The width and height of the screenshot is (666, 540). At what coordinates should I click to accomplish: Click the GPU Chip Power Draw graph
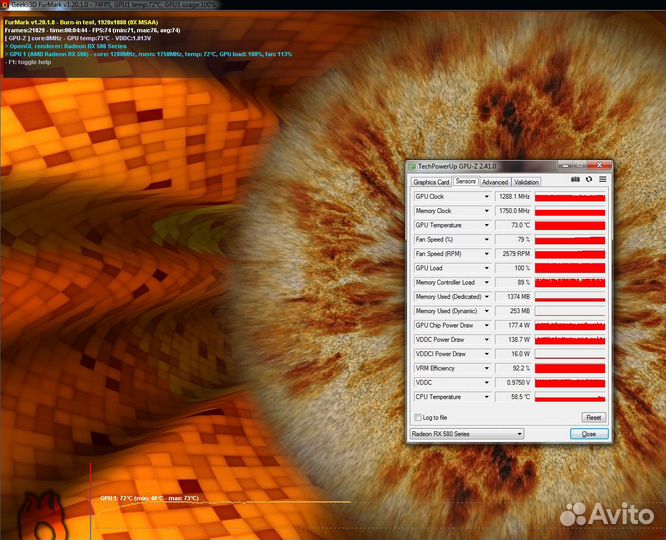coord(570,325)
